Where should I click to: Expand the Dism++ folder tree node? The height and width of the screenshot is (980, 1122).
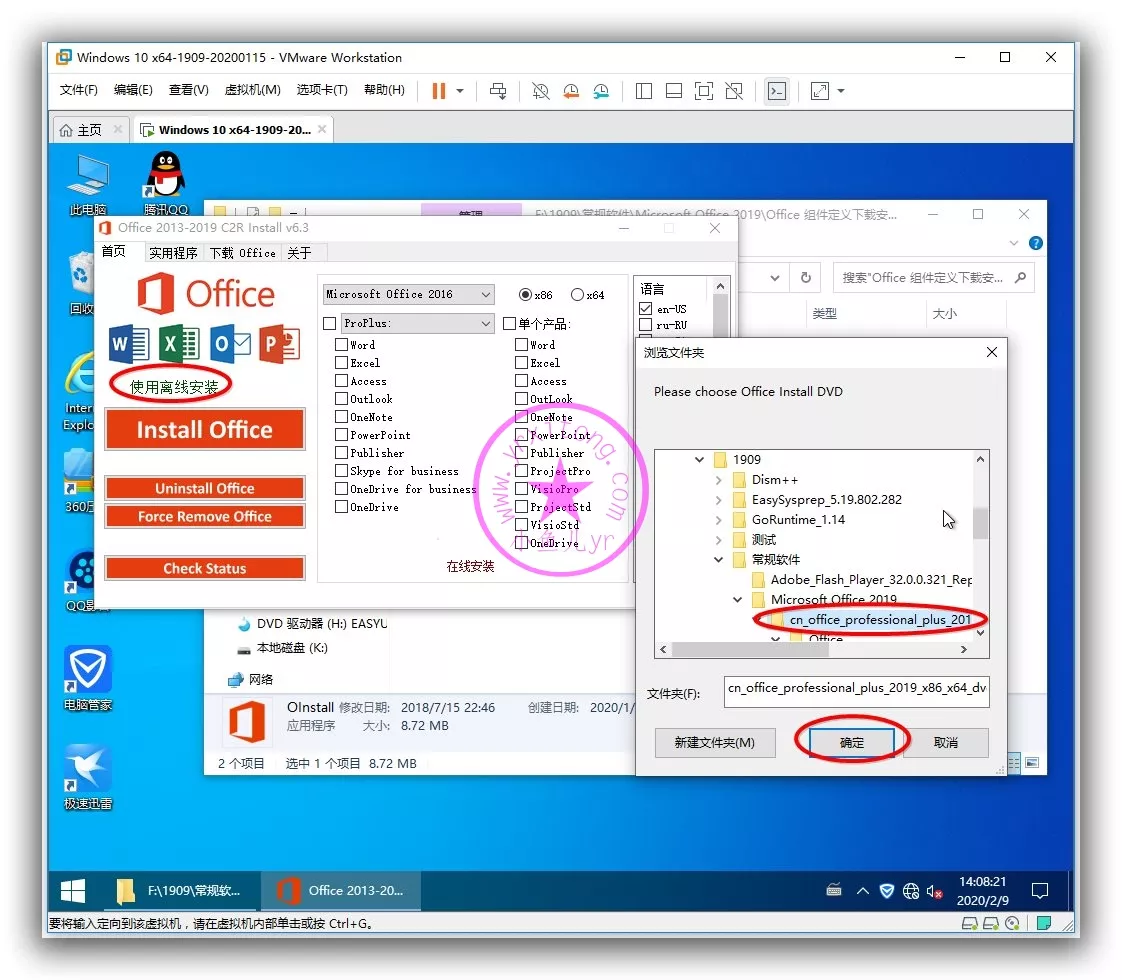[719, 480]
